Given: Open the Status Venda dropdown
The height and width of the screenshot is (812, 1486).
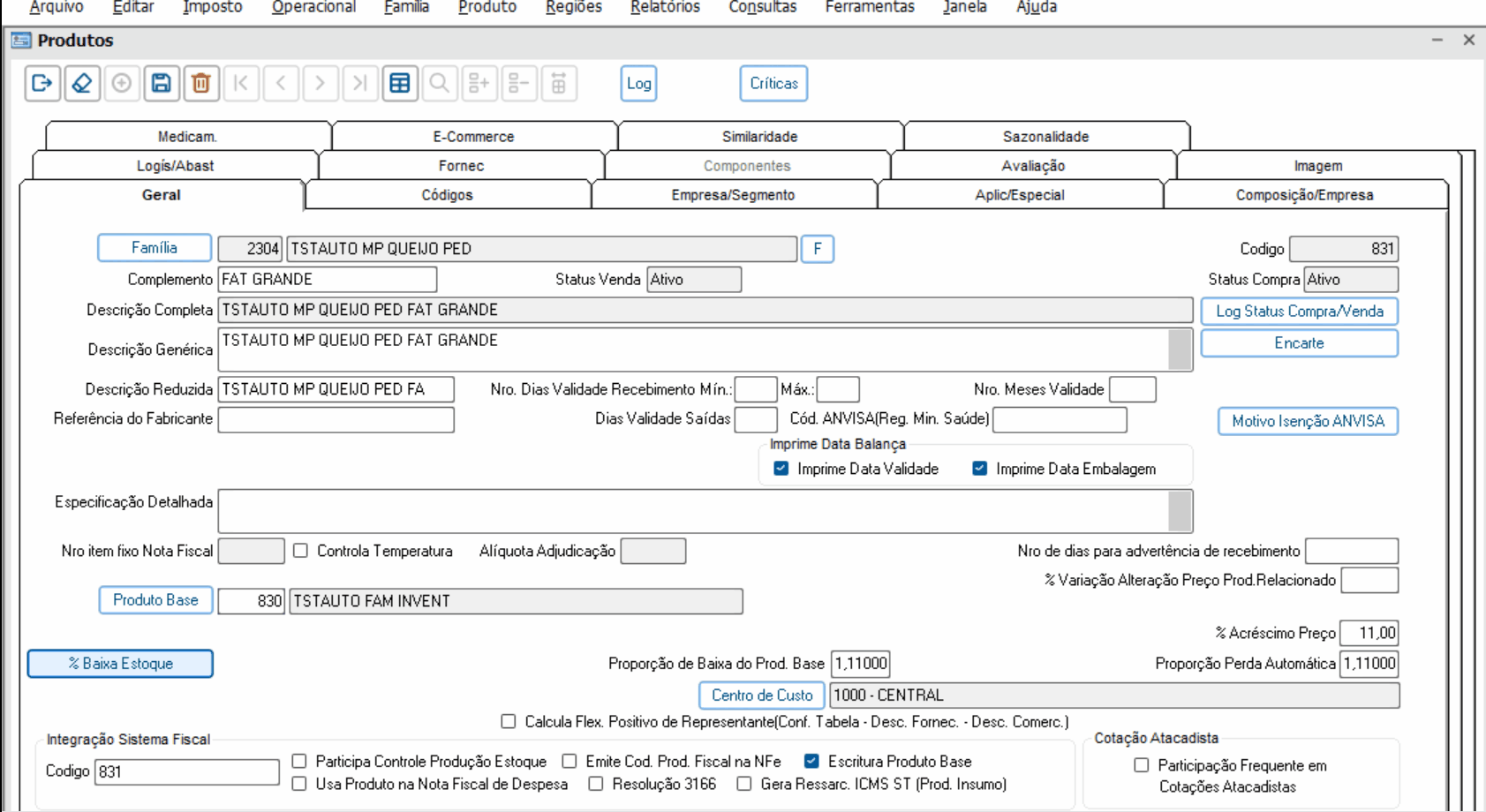Looking at the screenshot, I should point(694,280).
